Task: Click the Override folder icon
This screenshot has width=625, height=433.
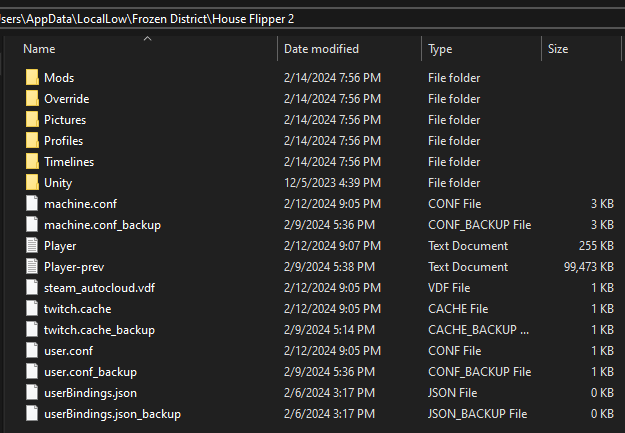Action: [x=32, y=99]
